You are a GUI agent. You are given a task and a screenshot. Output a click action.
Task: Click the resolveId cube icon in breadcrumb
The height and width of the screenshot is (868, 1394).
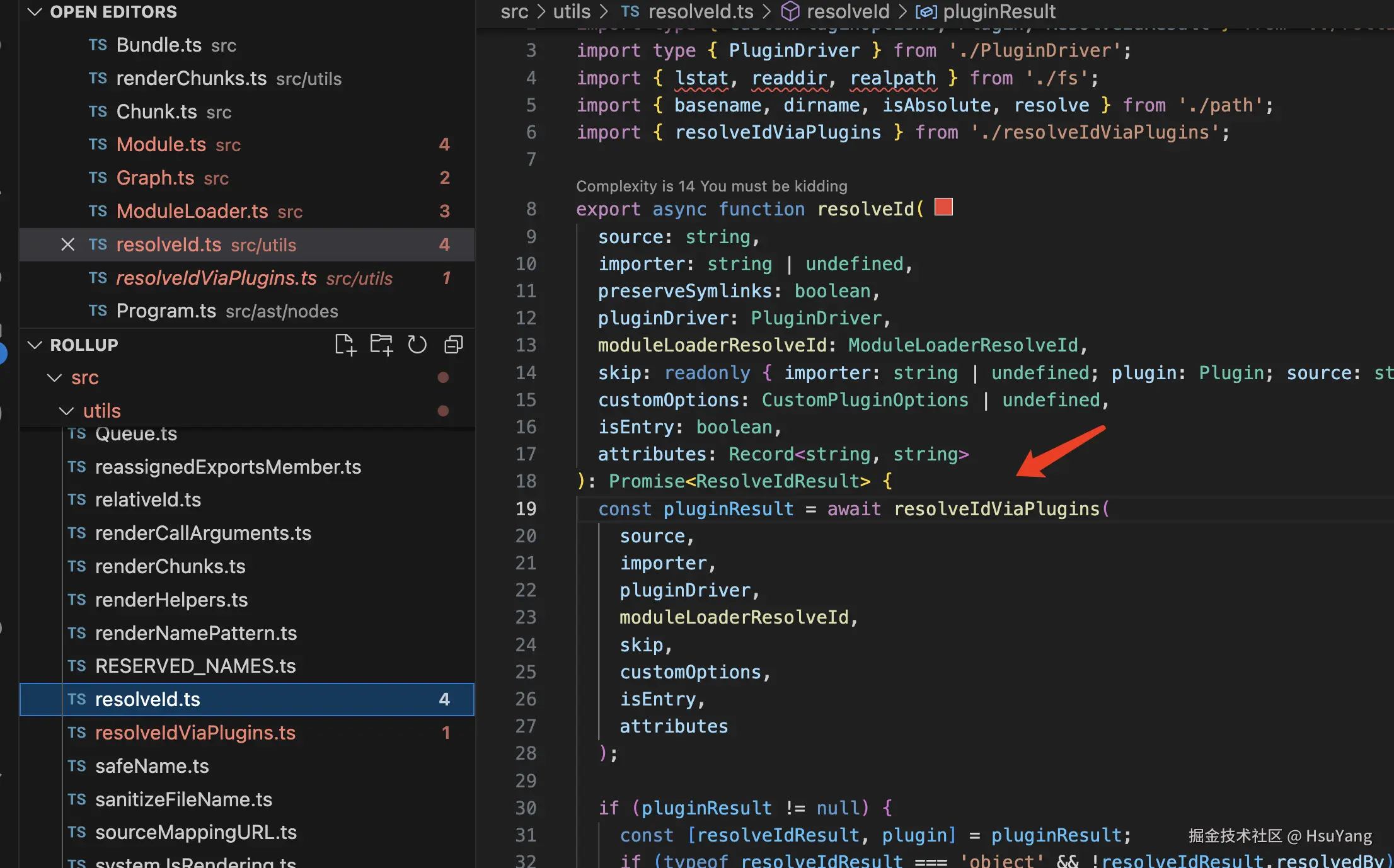[x=790, y=11]
